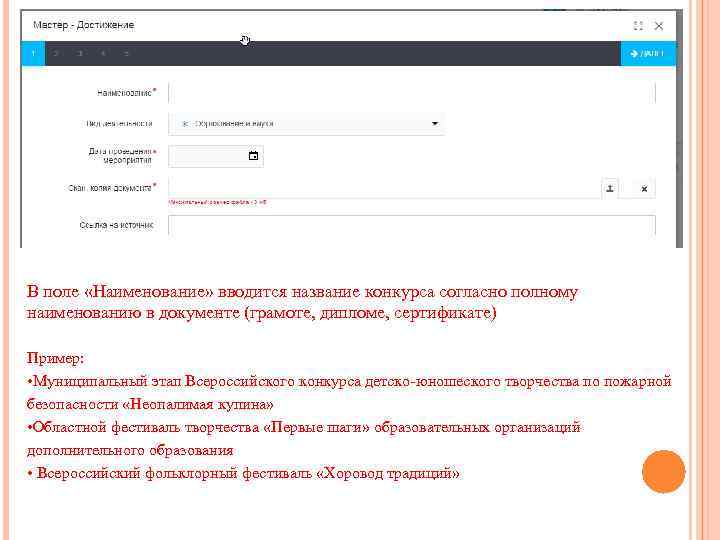Go to wizard step 3

(x=80, y=54)
